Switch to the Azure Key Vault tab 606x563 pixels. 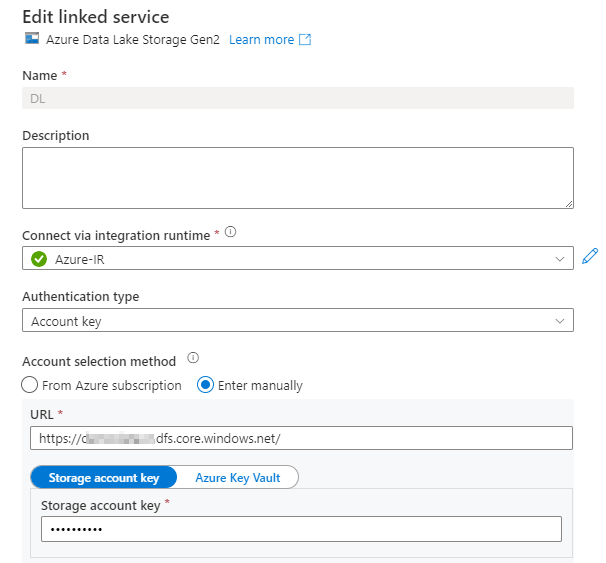click(x=238, y=478)
